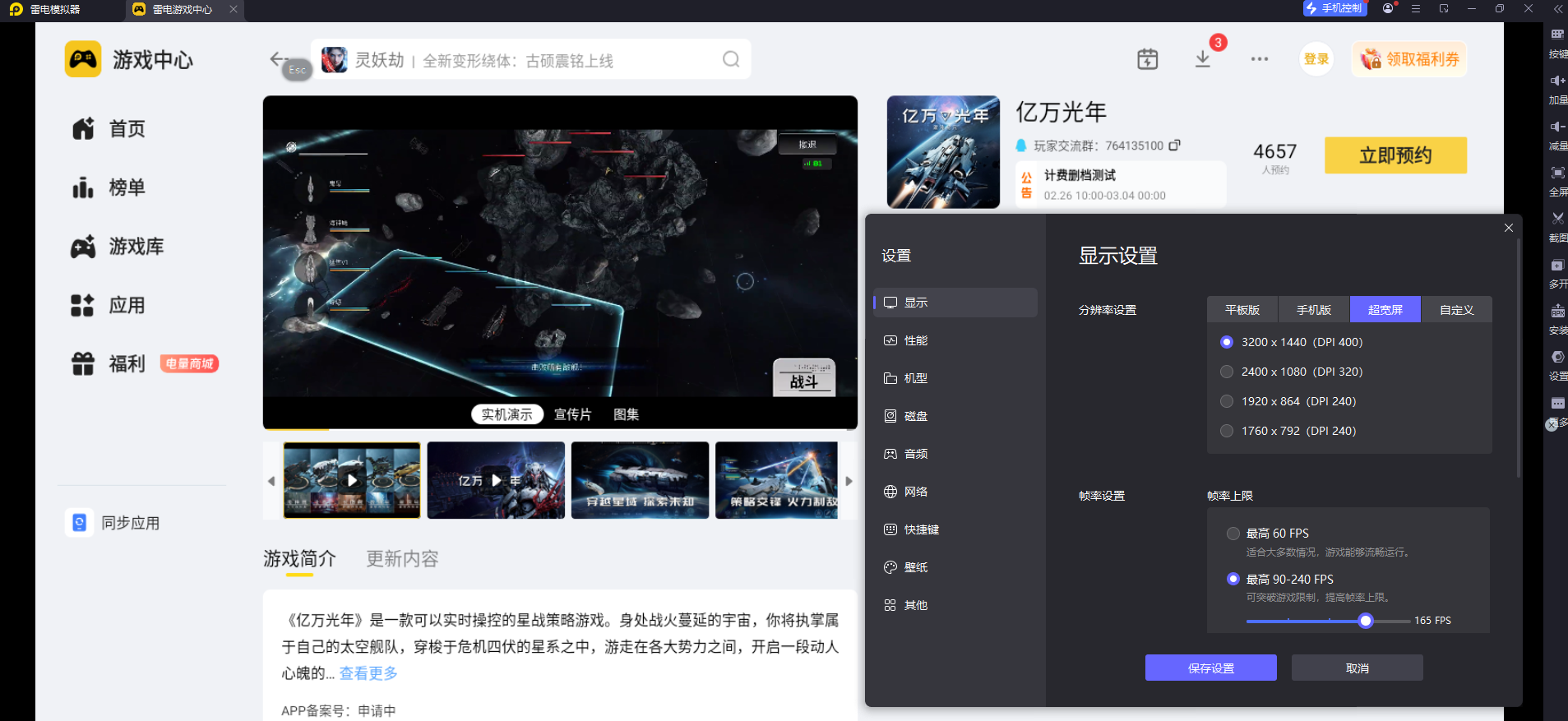Open the three-dot more options menu
Image resolution: width=1568 pixels, height=721 pixels.
tap(1259, 59)
